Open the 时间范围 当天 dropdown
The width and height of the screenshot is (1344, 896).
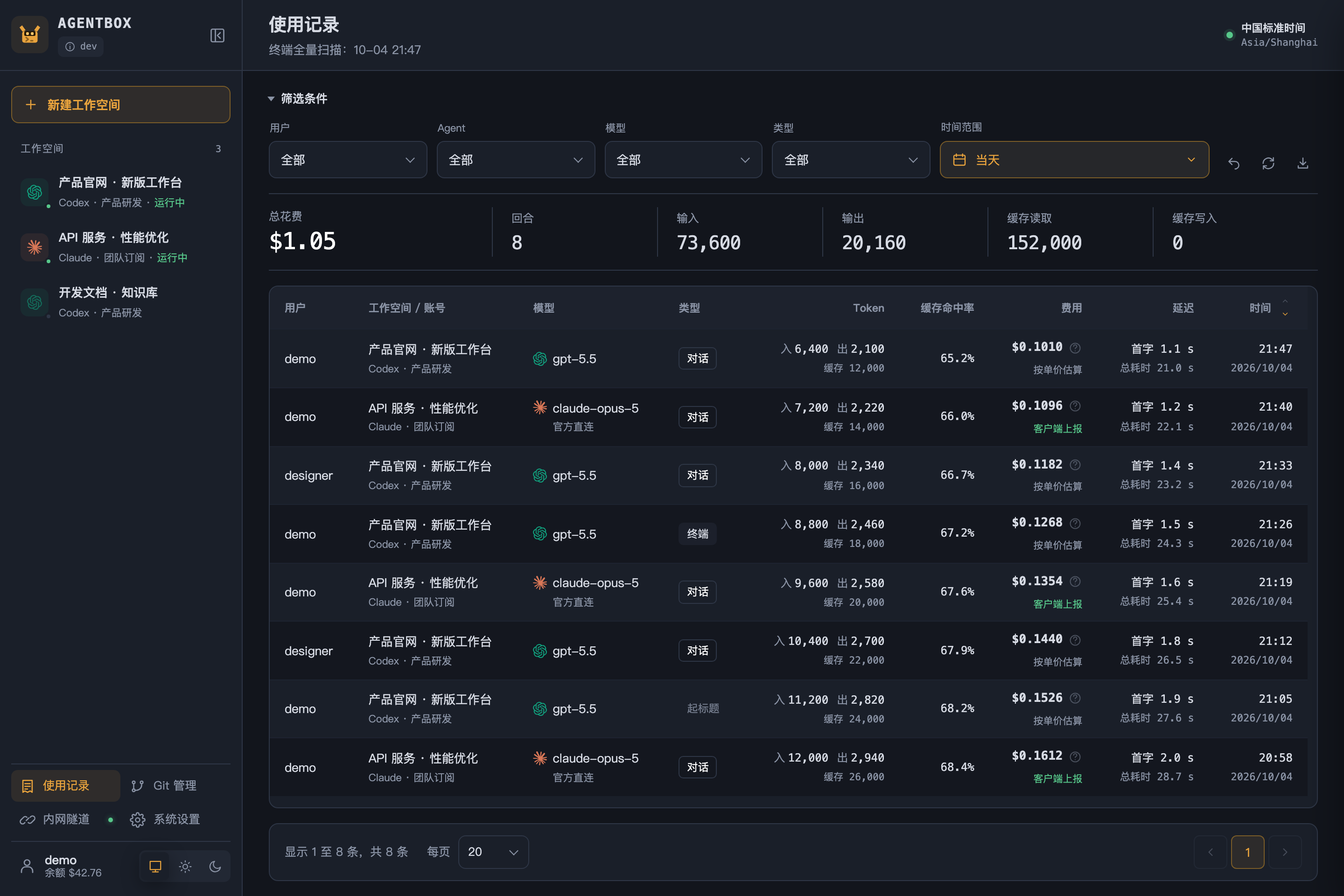point(1074,160)
